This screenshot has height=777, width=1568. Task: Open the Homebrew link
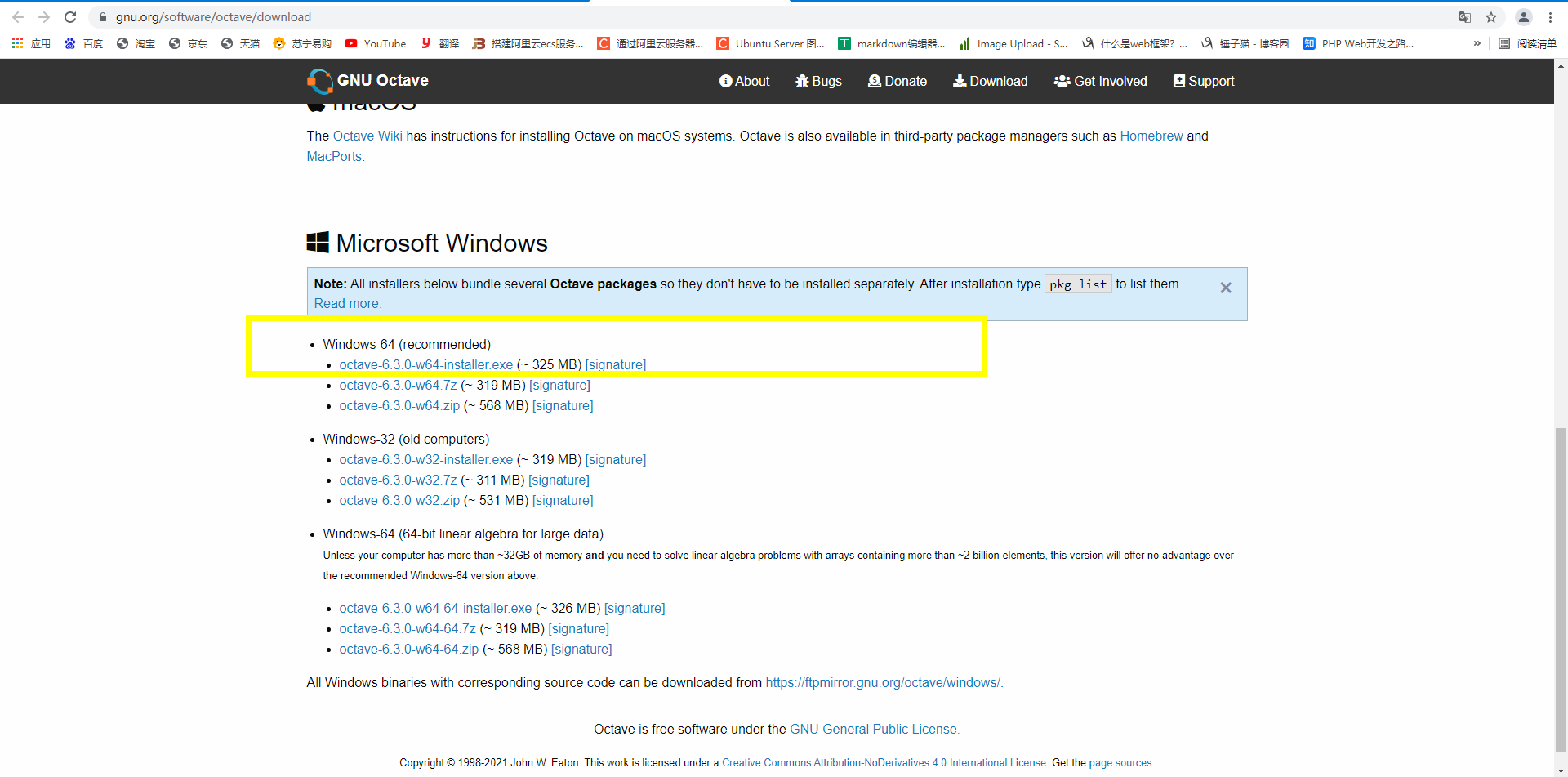[x=1151, y=136]
